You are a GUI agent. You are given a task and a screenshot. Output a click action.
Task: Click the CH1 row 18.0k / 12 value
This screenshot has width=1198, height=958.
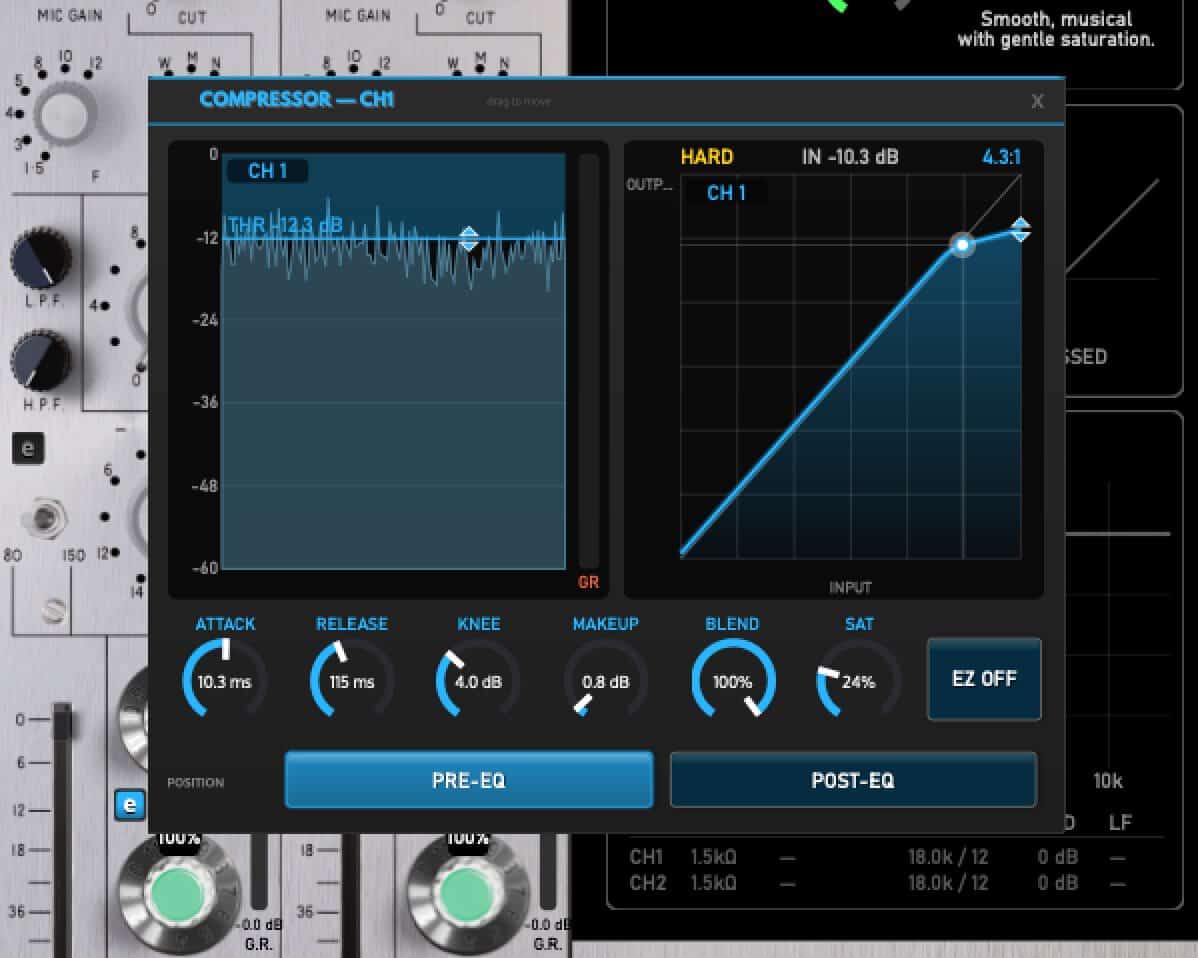point(948,857)
